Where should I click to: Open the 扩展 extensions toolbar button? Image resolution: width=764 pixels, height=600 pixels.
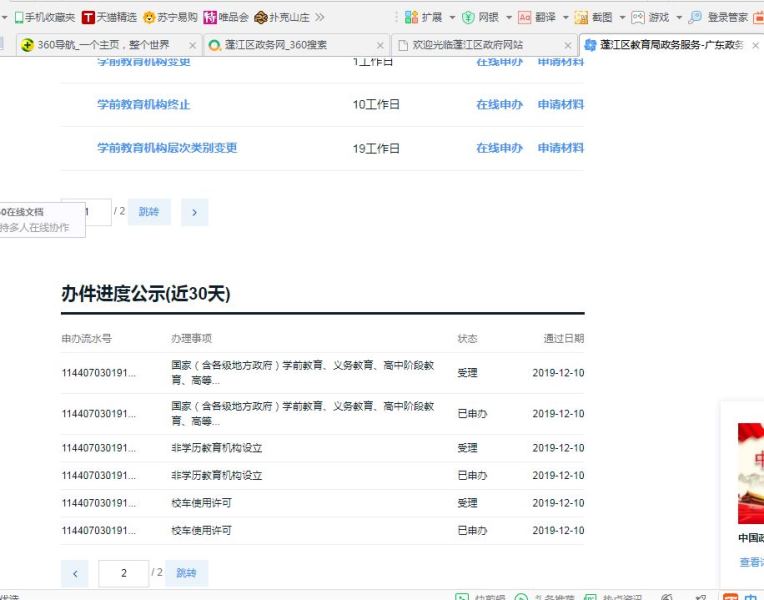(423, 18)
